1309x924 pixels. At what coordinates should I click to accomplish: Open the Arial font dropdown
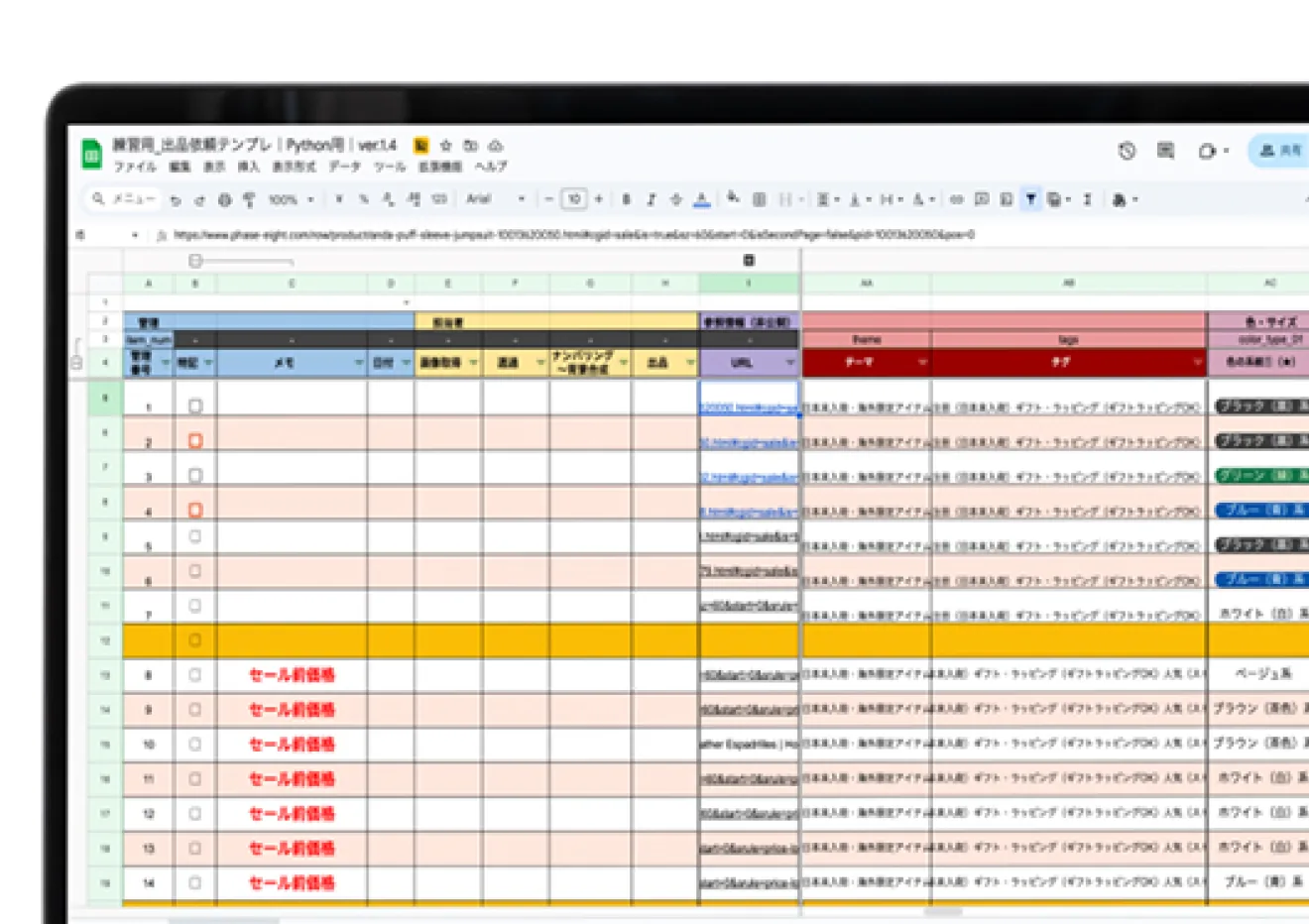tap(495, 199)
